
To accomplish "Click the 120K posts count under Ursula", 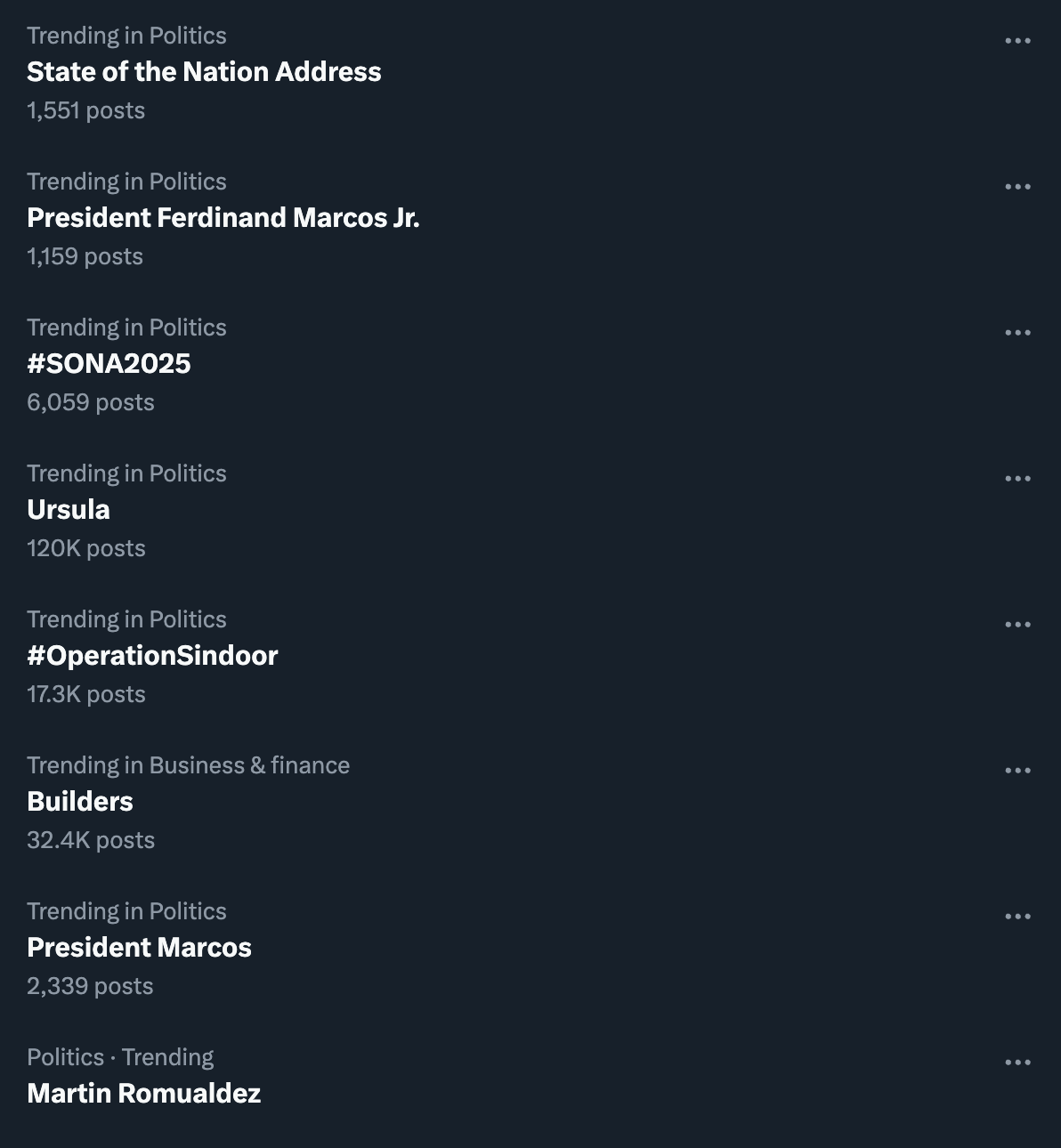I will [86, 548].
